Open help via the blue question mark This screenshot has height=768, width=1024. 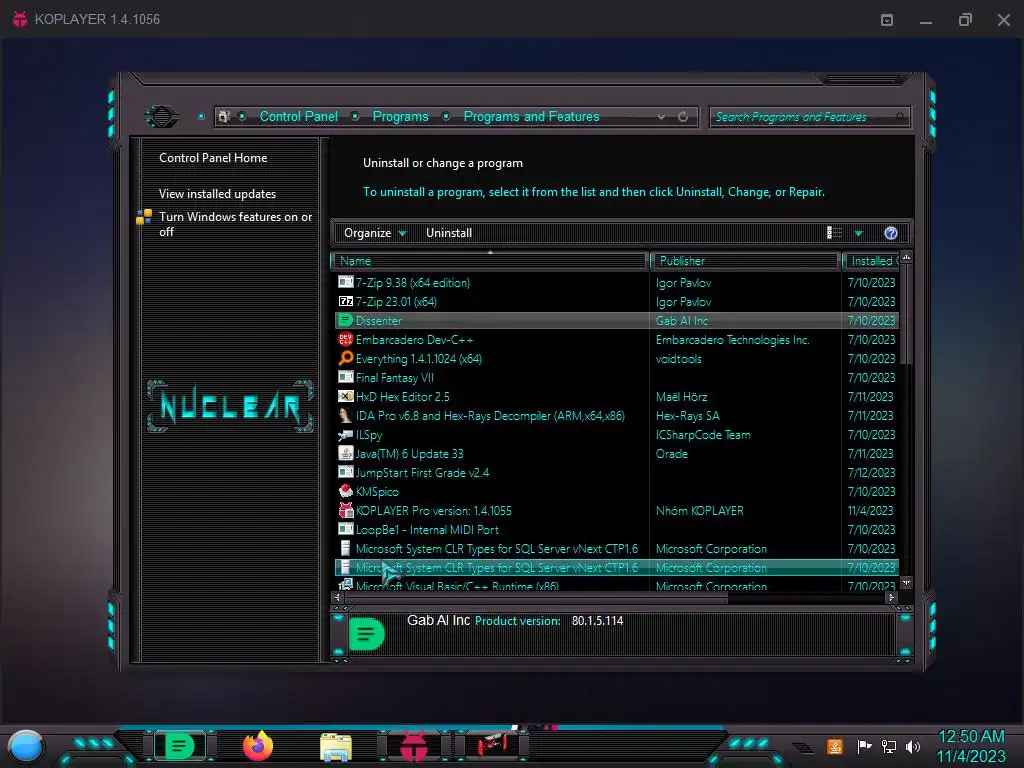pos(890,233)
